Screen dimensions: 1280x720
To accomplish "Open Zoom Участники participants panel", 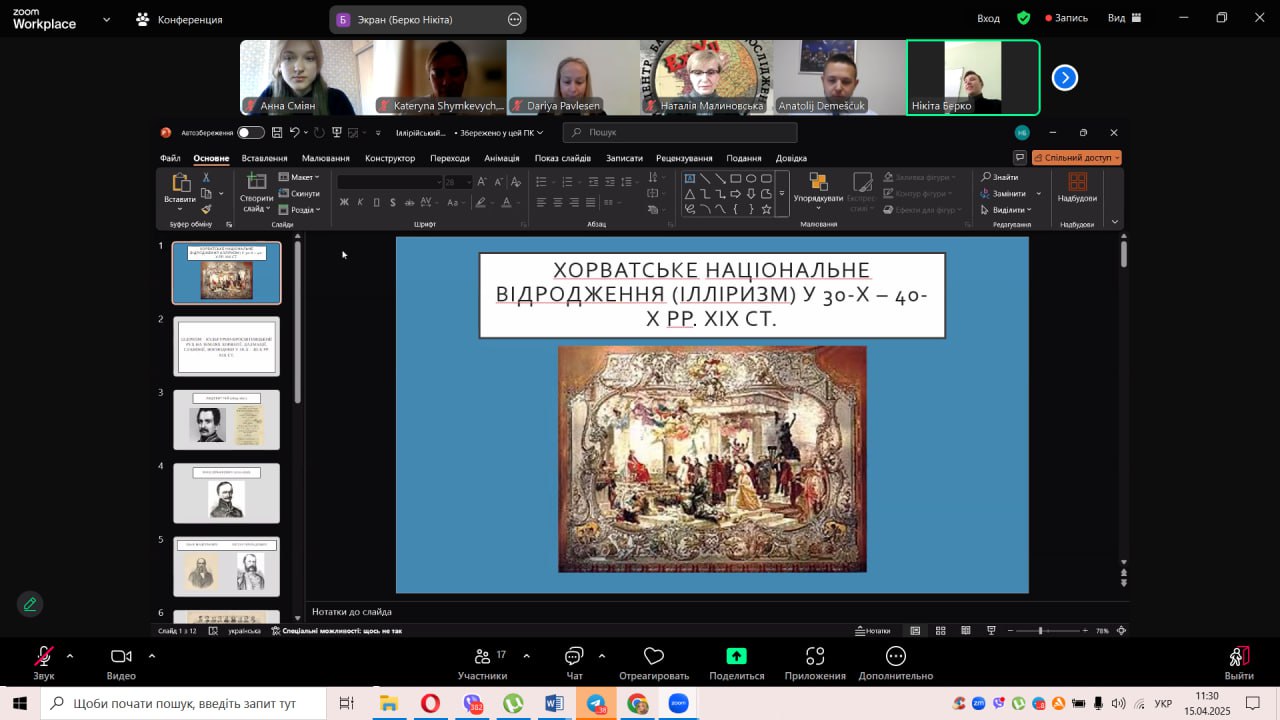I will tap(483, 662).
